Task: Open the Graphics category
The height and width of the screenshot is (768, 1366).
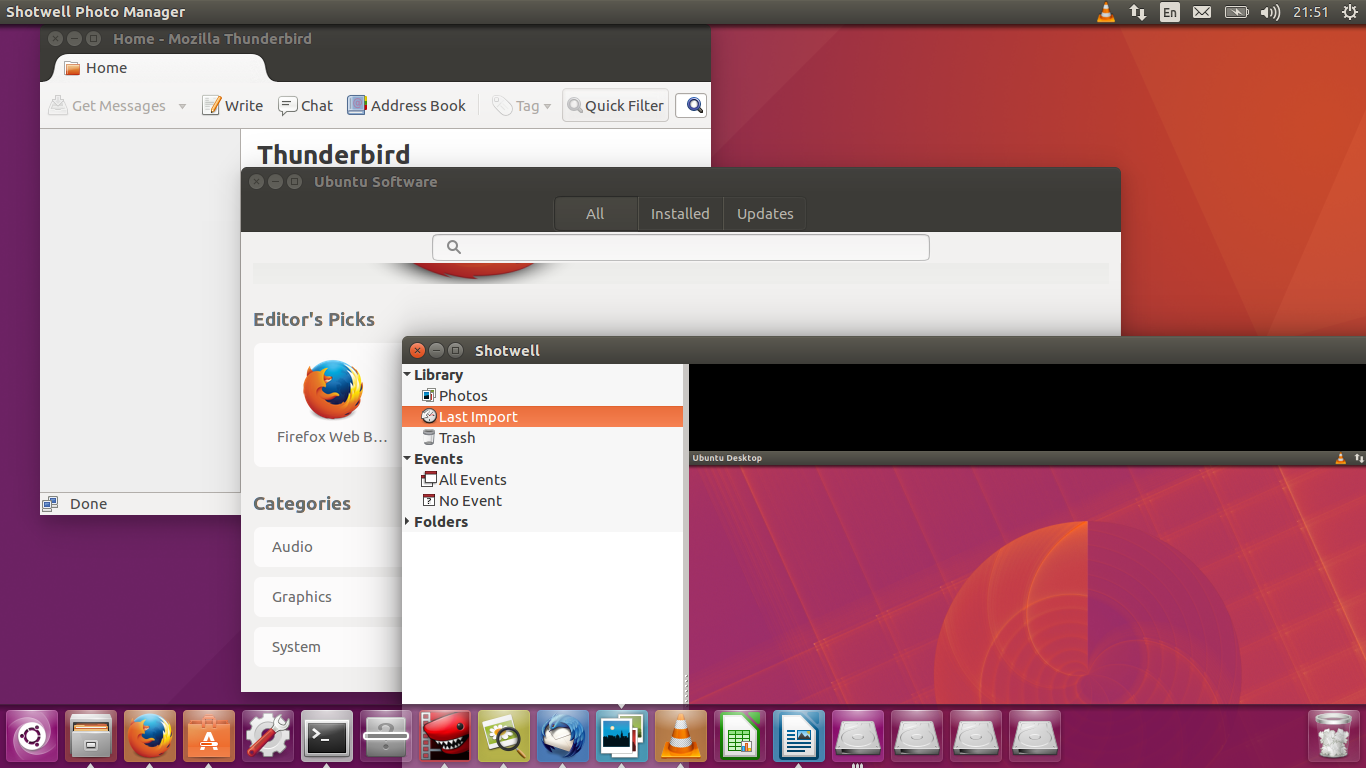Action: [x=328, y=597]
